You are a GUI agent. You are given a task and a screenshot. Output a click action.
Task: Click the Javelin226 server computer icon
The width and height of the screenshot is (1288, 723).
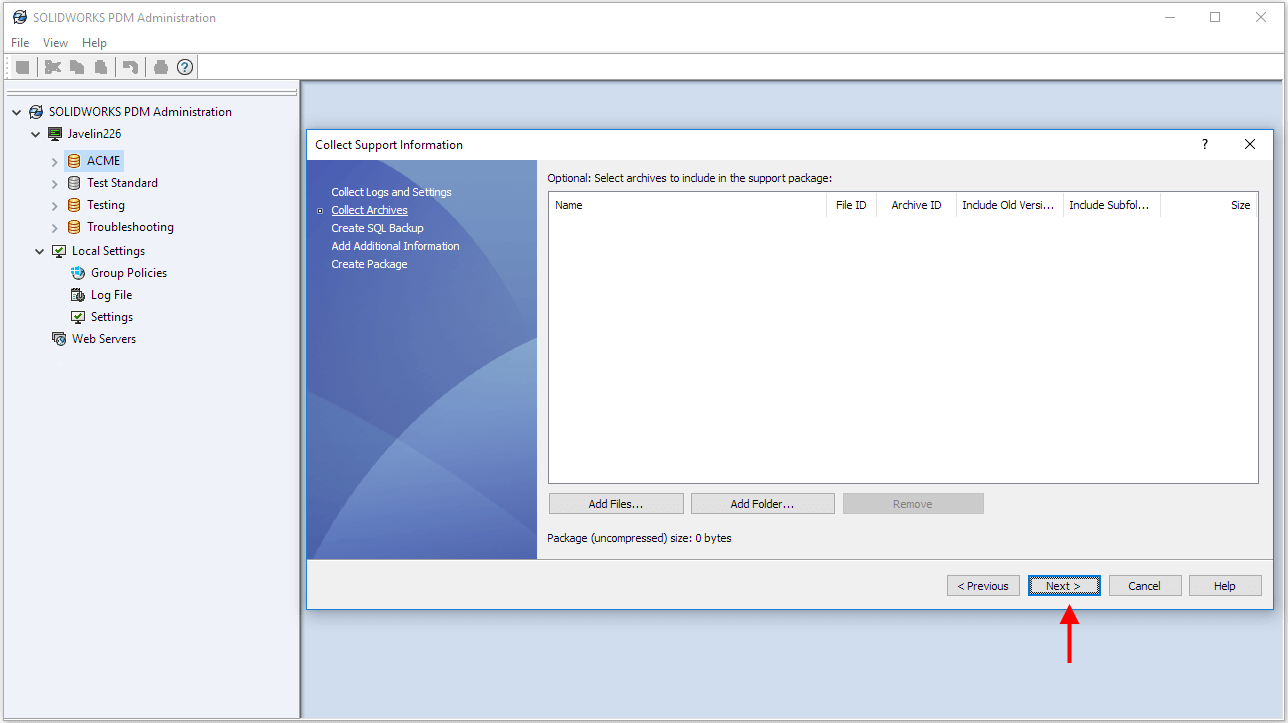[55, 134]
